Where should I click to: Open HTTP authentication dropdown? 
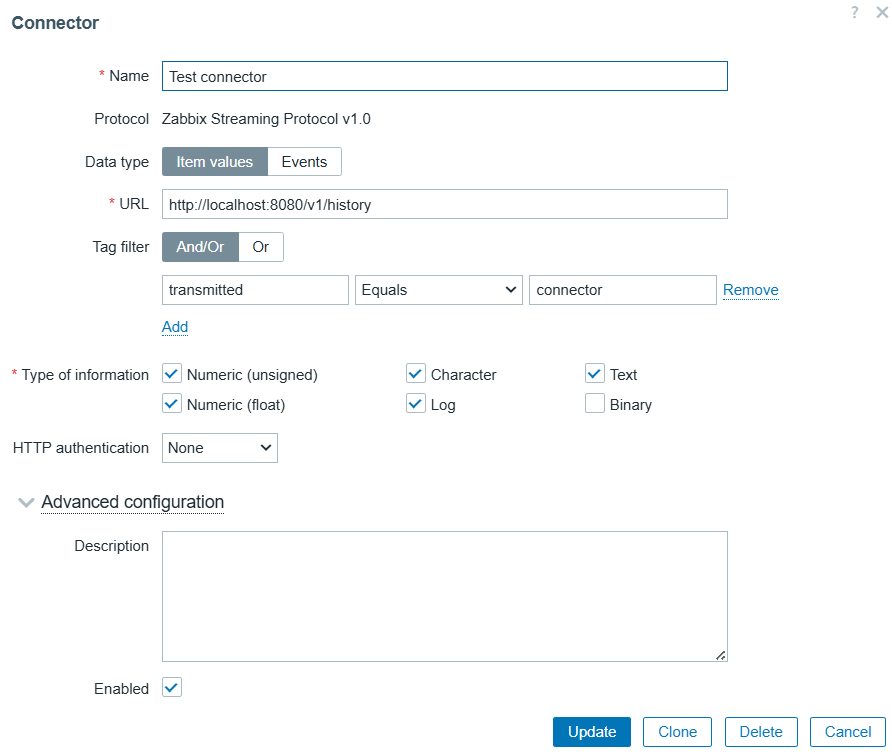(219, 448)
